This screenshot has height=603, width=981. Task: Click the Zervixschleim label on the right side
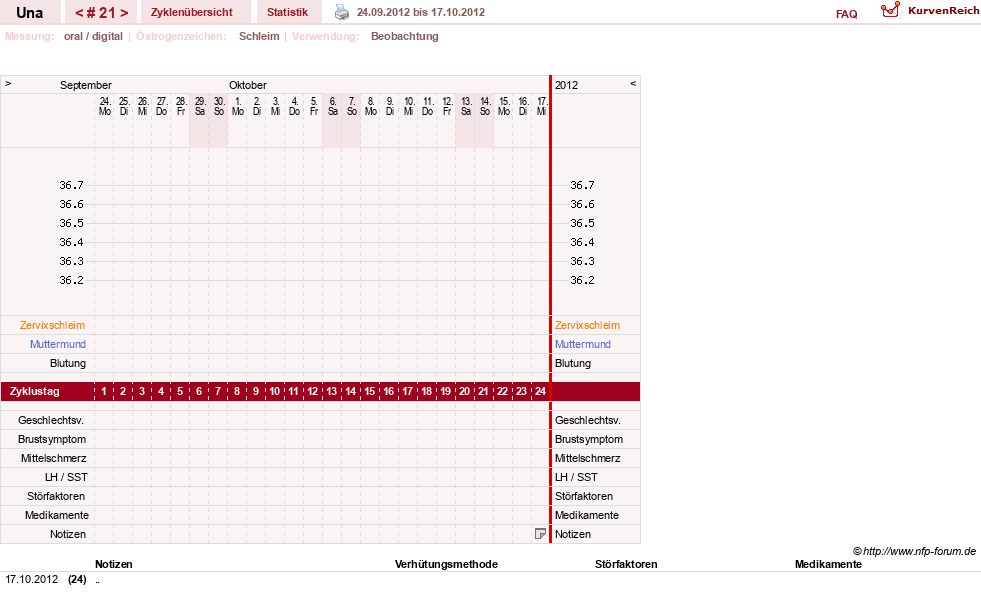[x=587, y=325]
